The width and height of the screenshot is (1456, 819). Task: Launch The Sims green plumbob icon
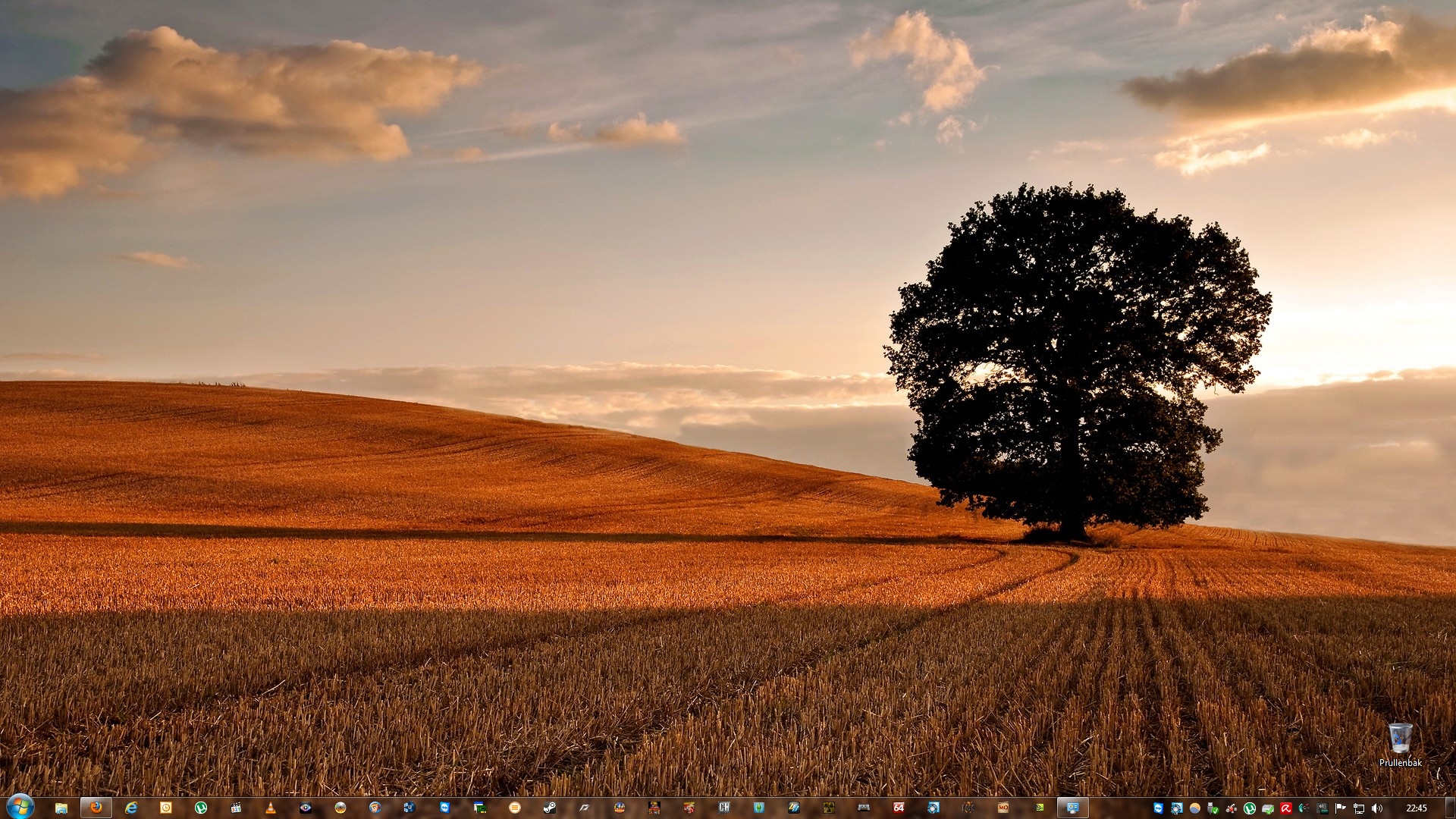pyautogui.click(x=759, y=808)
